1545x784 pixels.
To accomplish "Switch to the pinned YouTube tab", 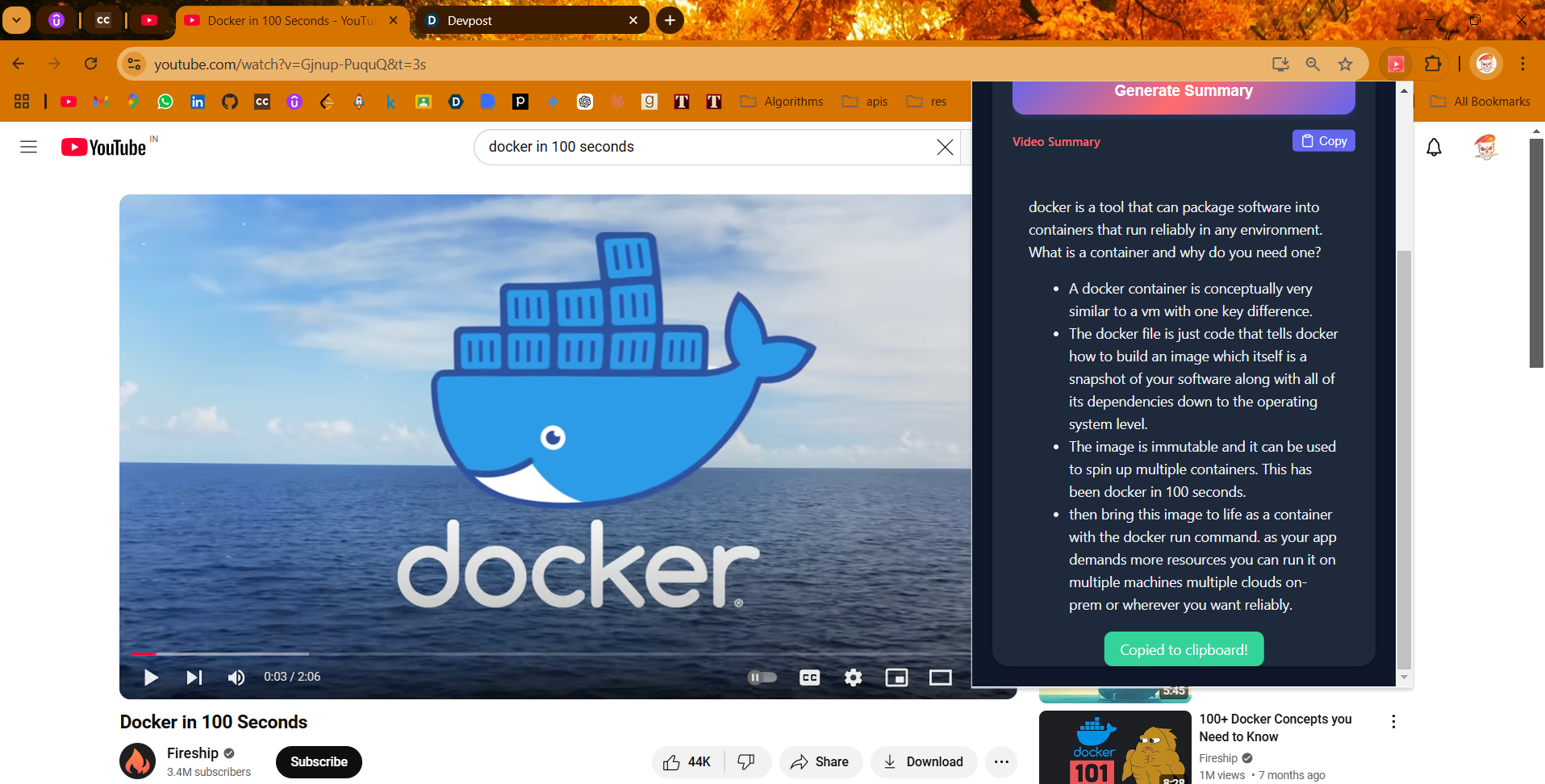I will click(149, 21).
